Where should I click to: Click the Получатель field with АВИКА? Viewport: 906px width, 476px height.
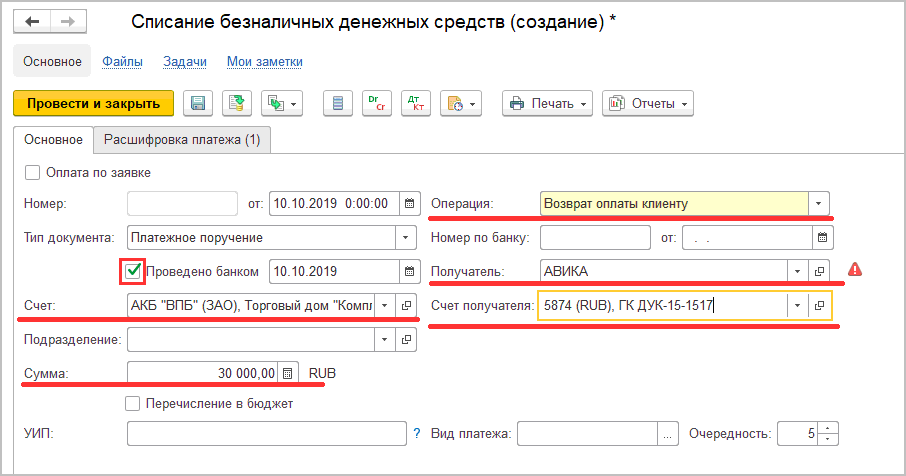pos(663,272)
